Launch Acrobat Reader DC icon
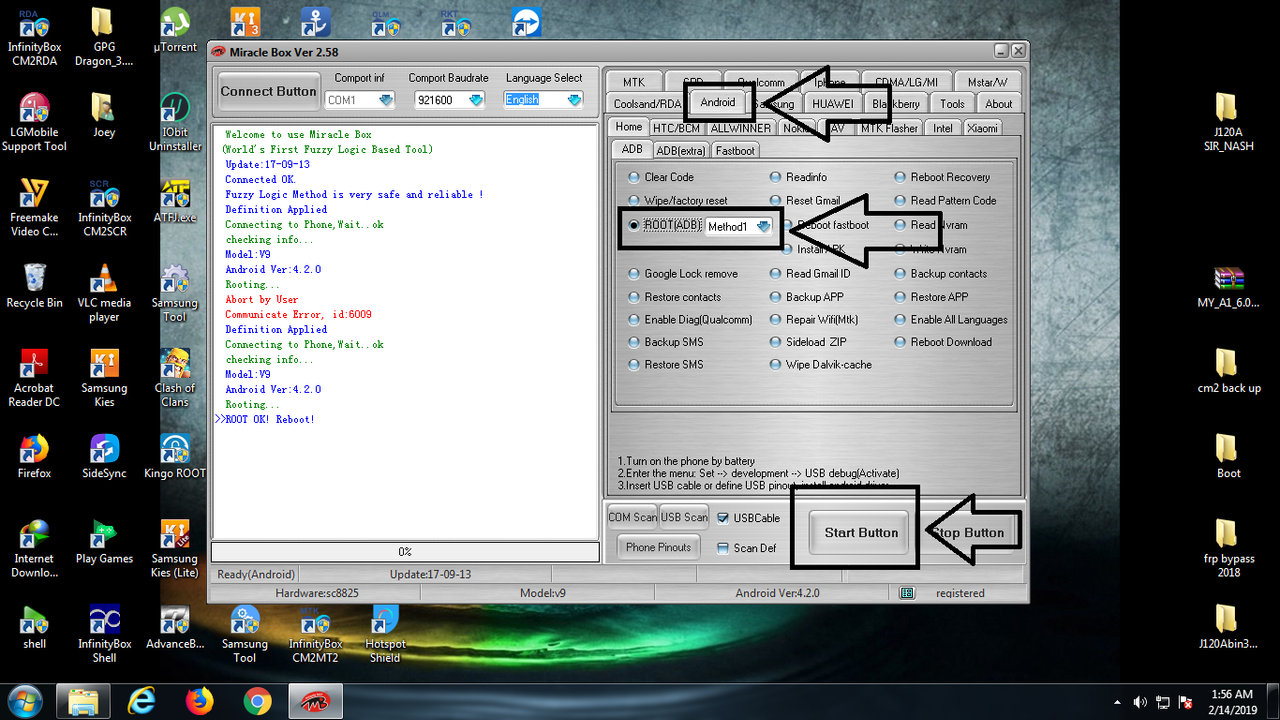Image resolution: width=1280 pixels, height=720 pixels. pyautogui.click(x=34, y=378)
